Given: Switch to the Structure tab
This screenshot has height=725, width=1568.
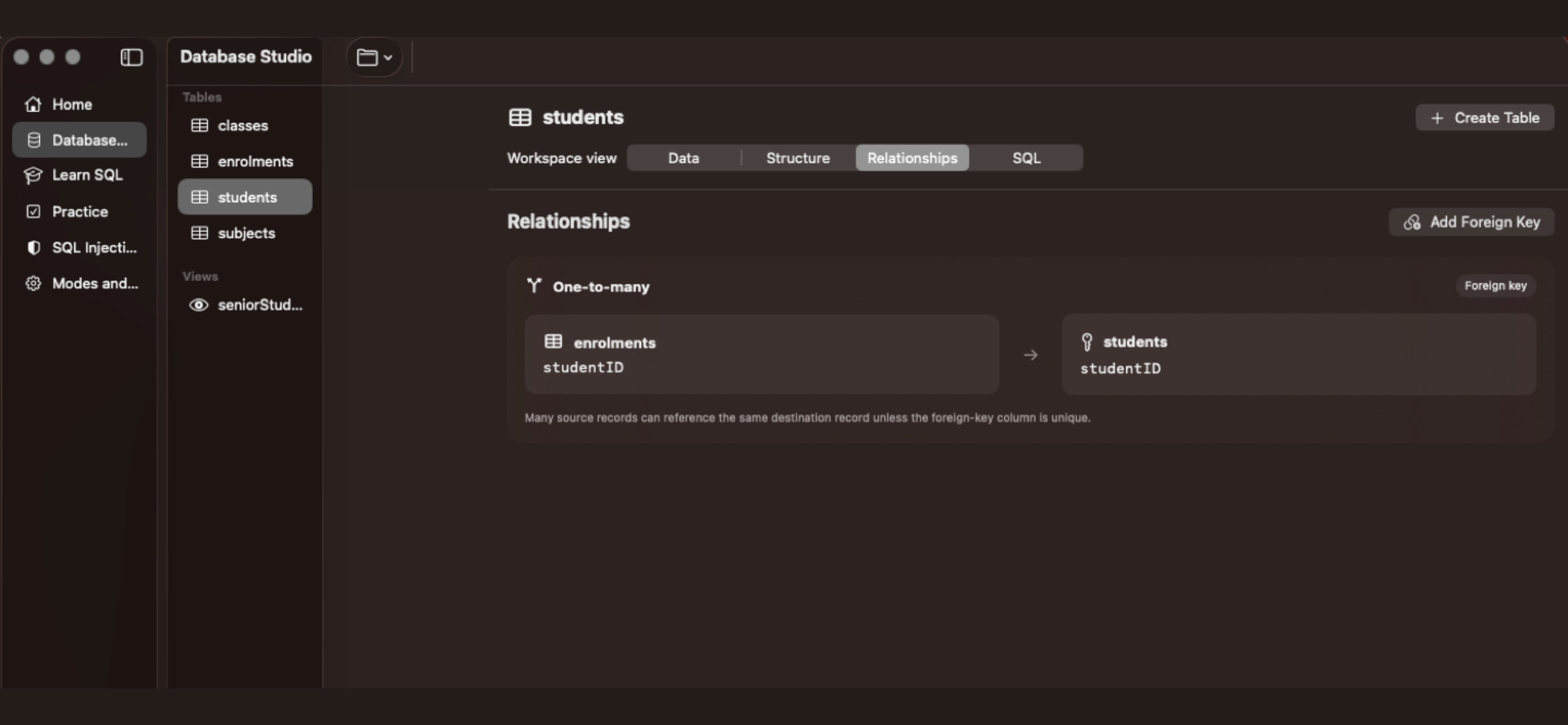Looking at the screenshot, I should pos(798,158).
